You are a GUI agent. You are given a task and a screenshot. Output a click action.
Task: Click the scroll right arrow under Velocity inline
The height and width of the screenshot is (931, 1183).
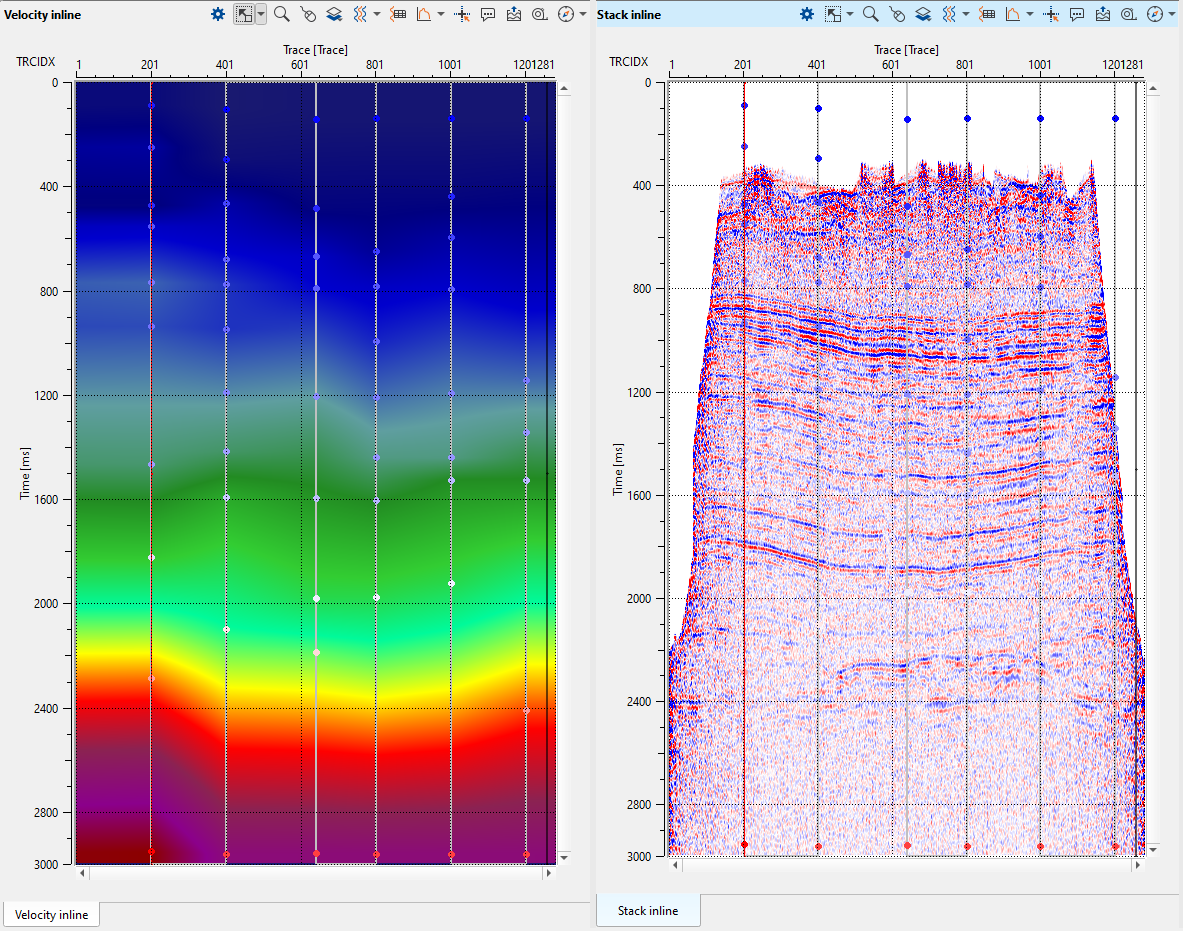pos(547,873)
